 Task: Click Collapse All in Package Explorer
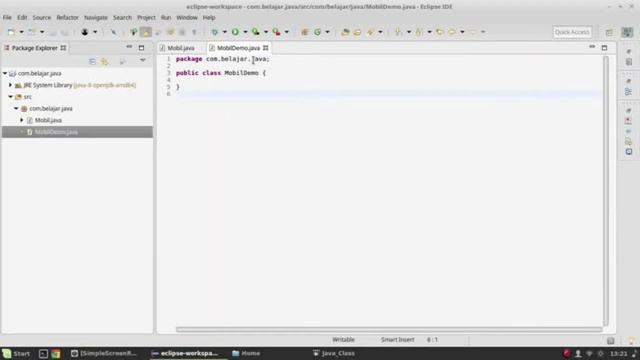(x=93, y=61)
